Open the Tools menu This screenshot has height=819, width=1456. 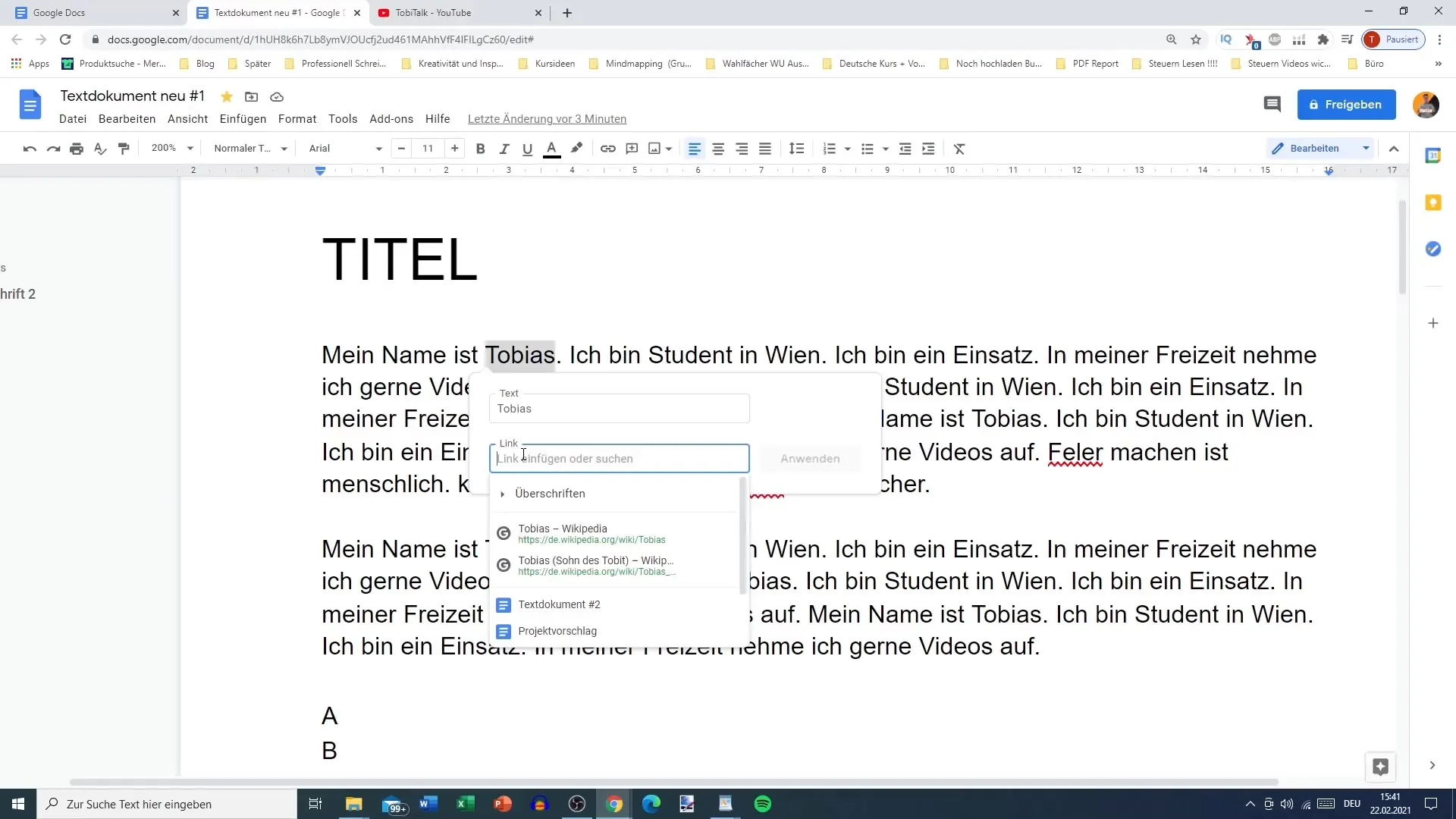point(343,119)
